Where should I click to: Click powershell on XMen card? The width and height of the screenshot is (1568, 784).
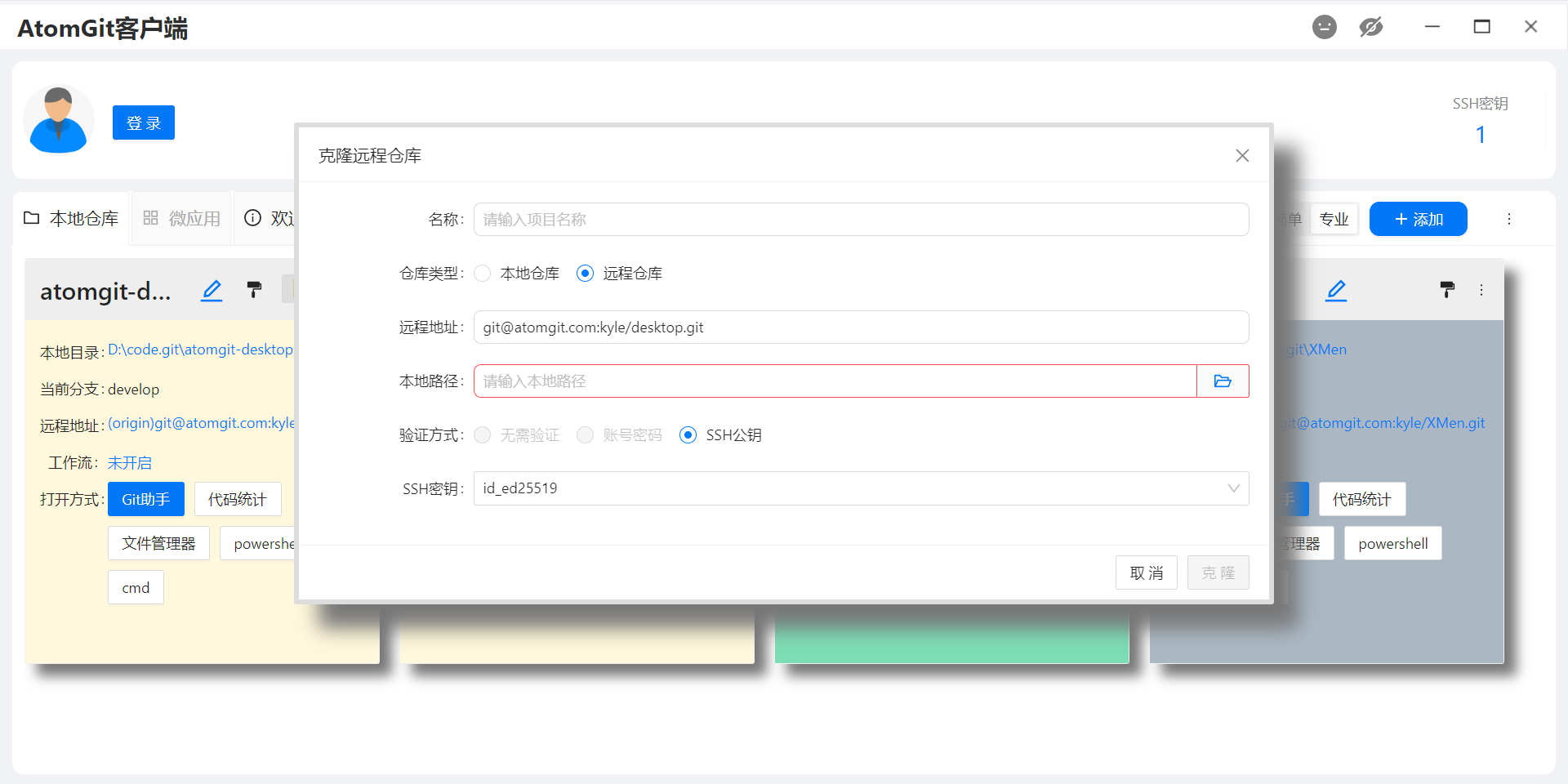[x=1393, y=543]
